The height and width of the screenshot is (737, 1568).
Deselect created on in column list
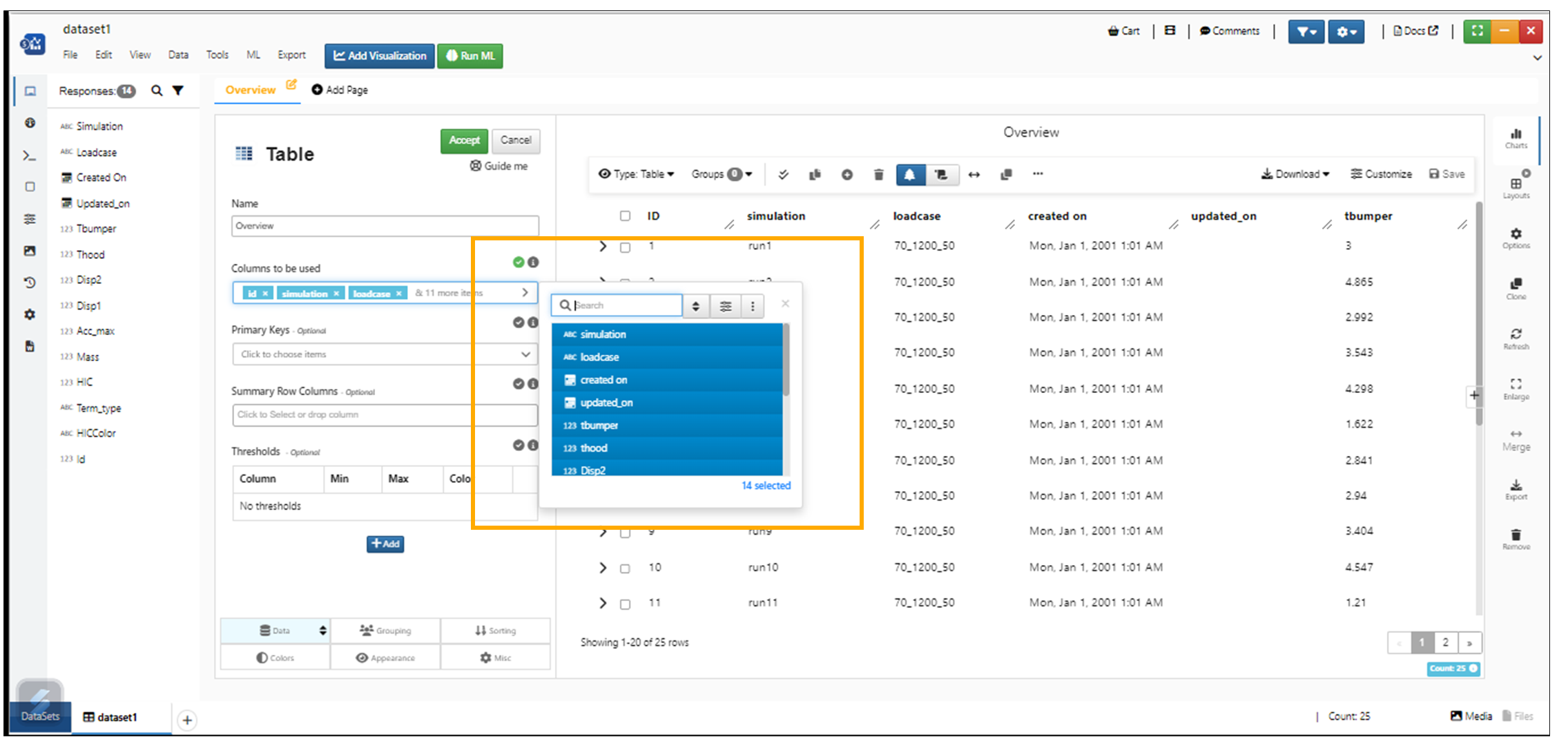pos(667,380)
